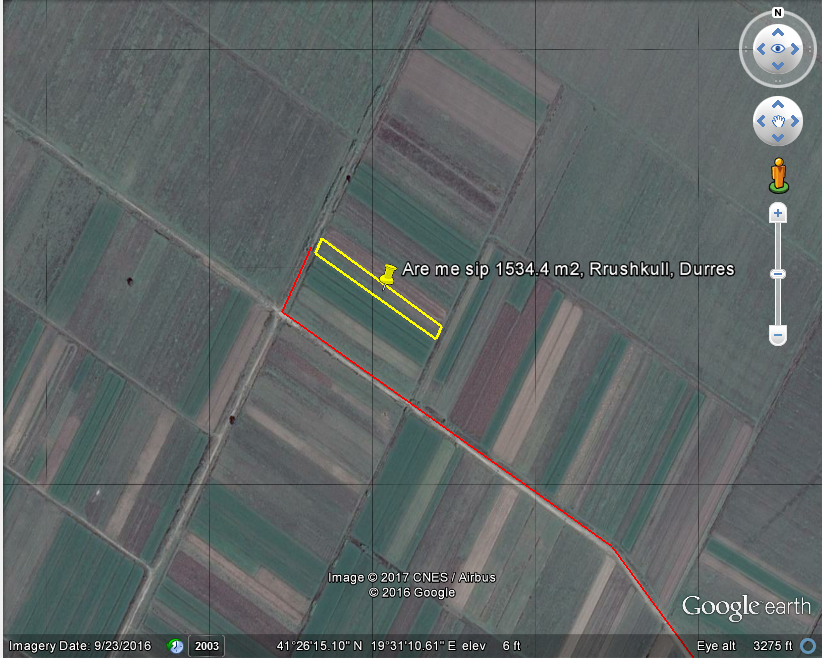Click the yellow pushpin placemark
822x658 pixels.
click(x=388, y=276)
